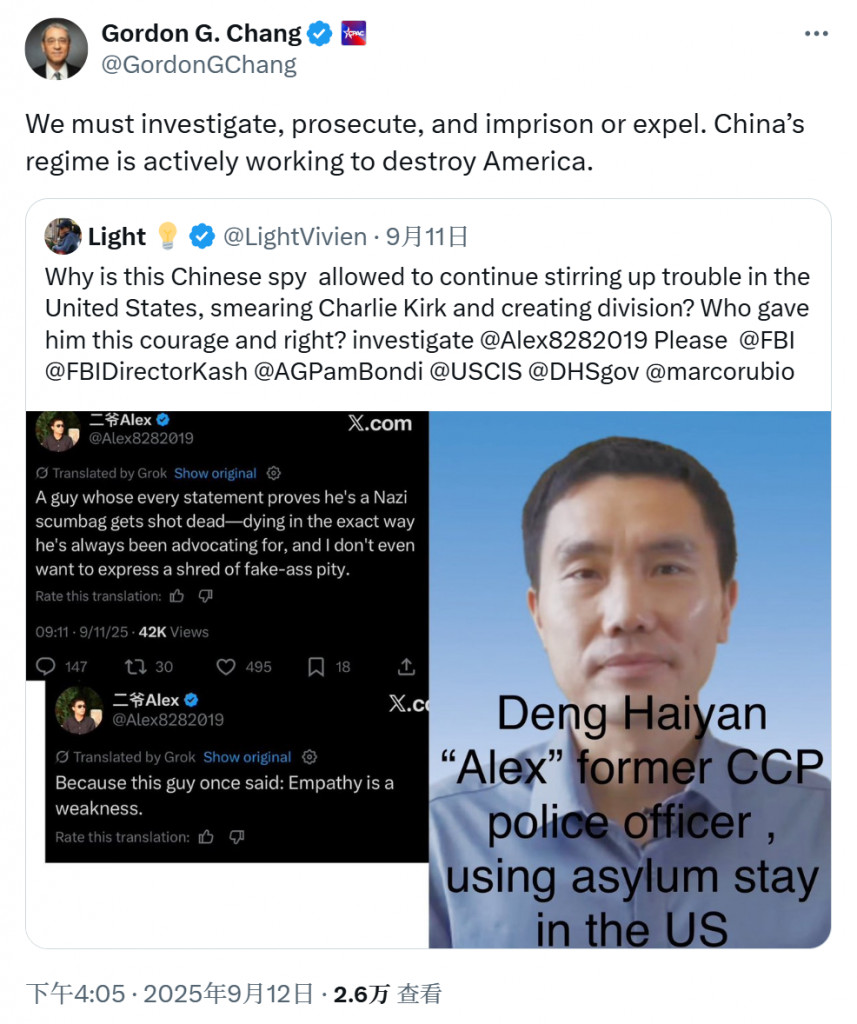Viewport: 857px width, 1024px height.
Task: Open the Deng Haiyan photo image
Action: click(x=630, y=679)
